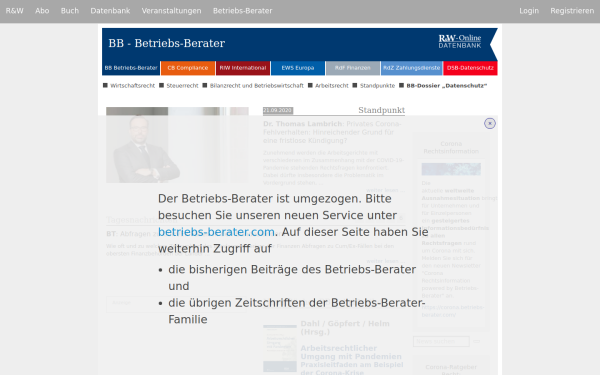Switch to the RIW International tab
Viewport: 600px width, 375px height.
[243, 68]
